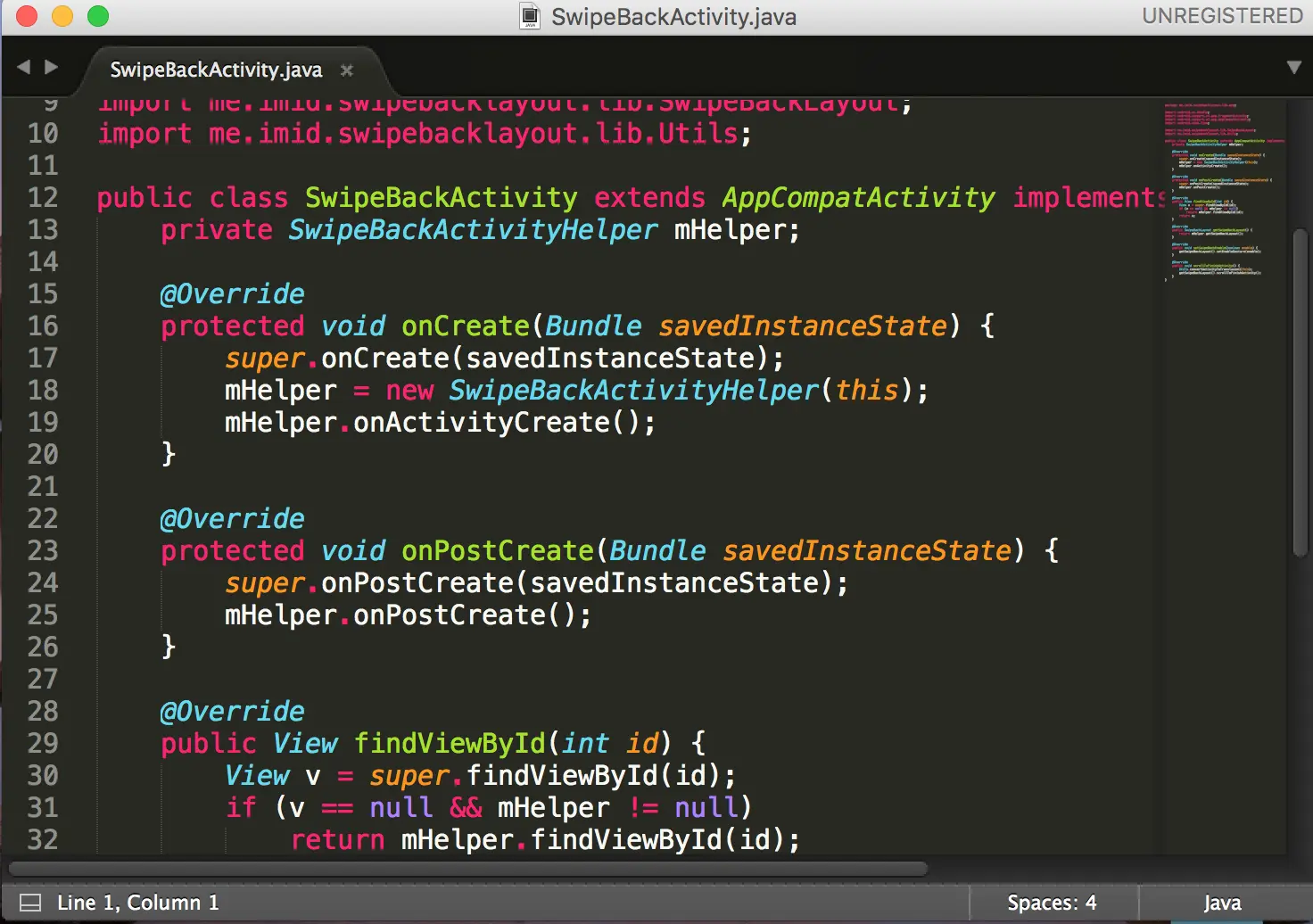Click the vertical scrollbar handle
Screen dimensions: 1313x924
[1300, 392]
